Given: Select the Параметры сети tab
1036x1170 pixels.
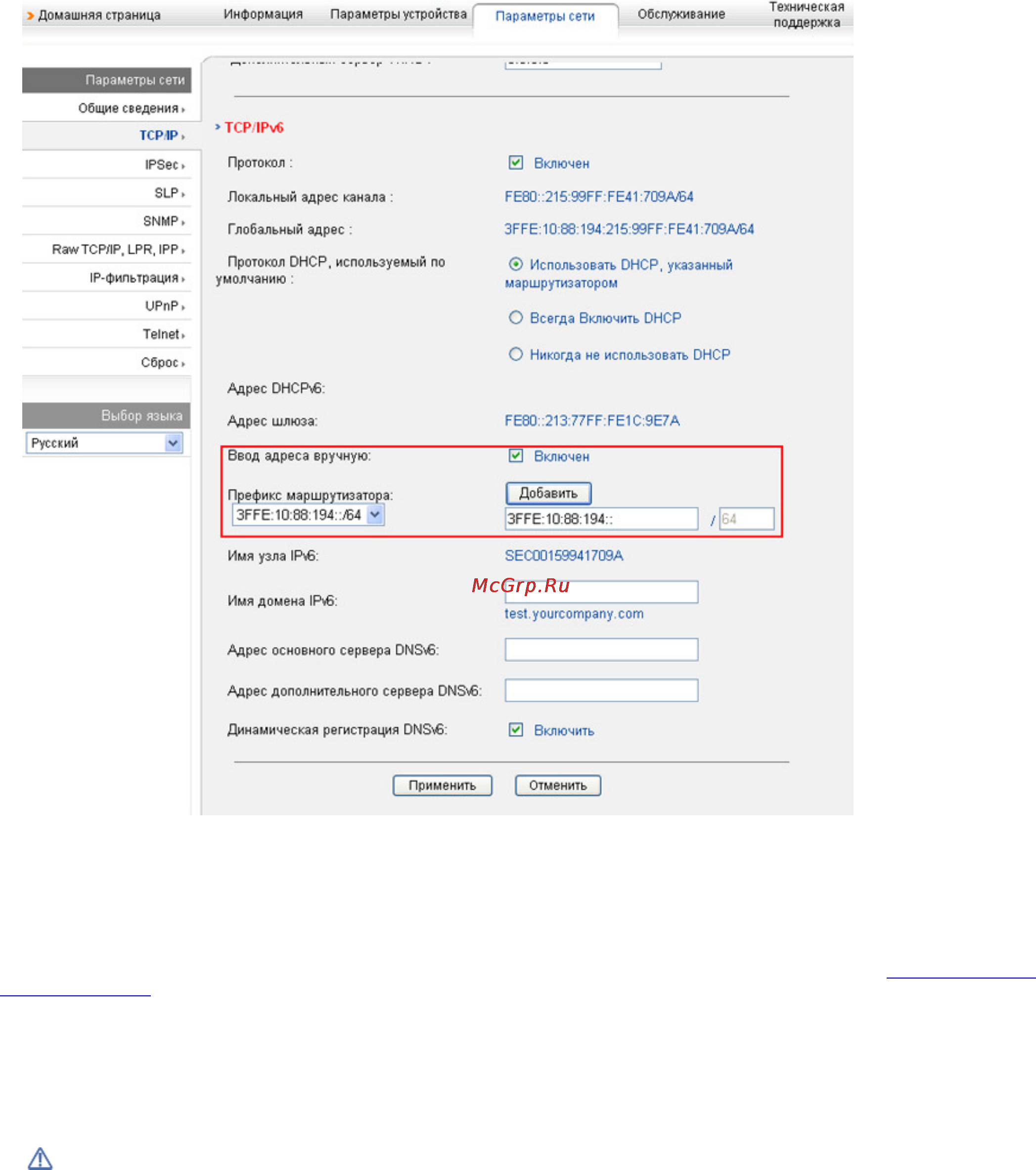Looking at the screenshot, I should (545, 17).
